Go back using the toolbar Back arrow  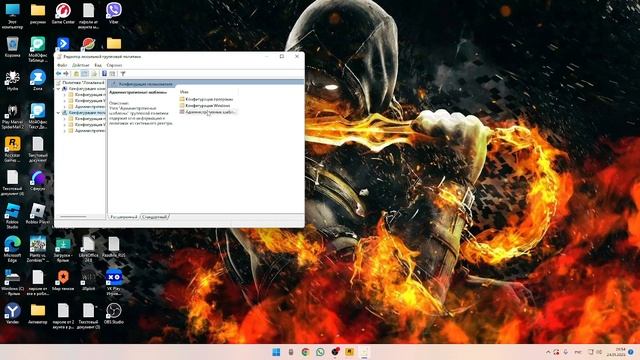(x=58, y=74)
